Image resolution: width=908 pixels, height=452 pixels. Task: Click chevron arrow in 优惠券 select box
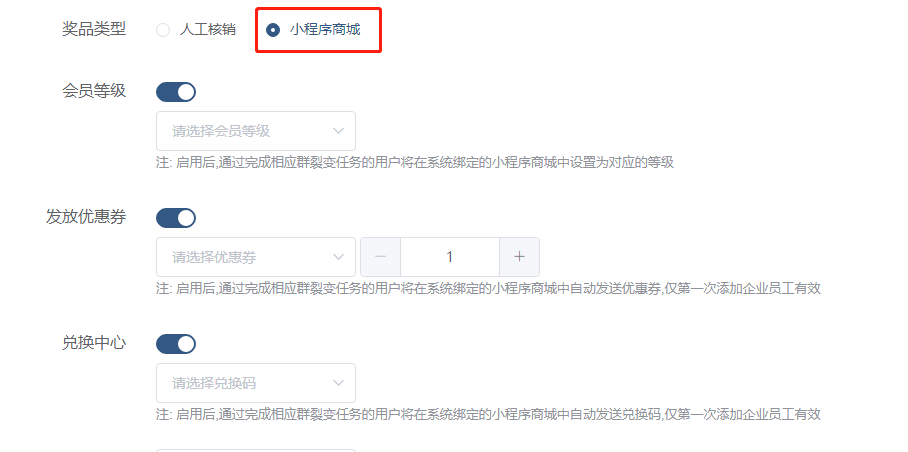[339, 257]
